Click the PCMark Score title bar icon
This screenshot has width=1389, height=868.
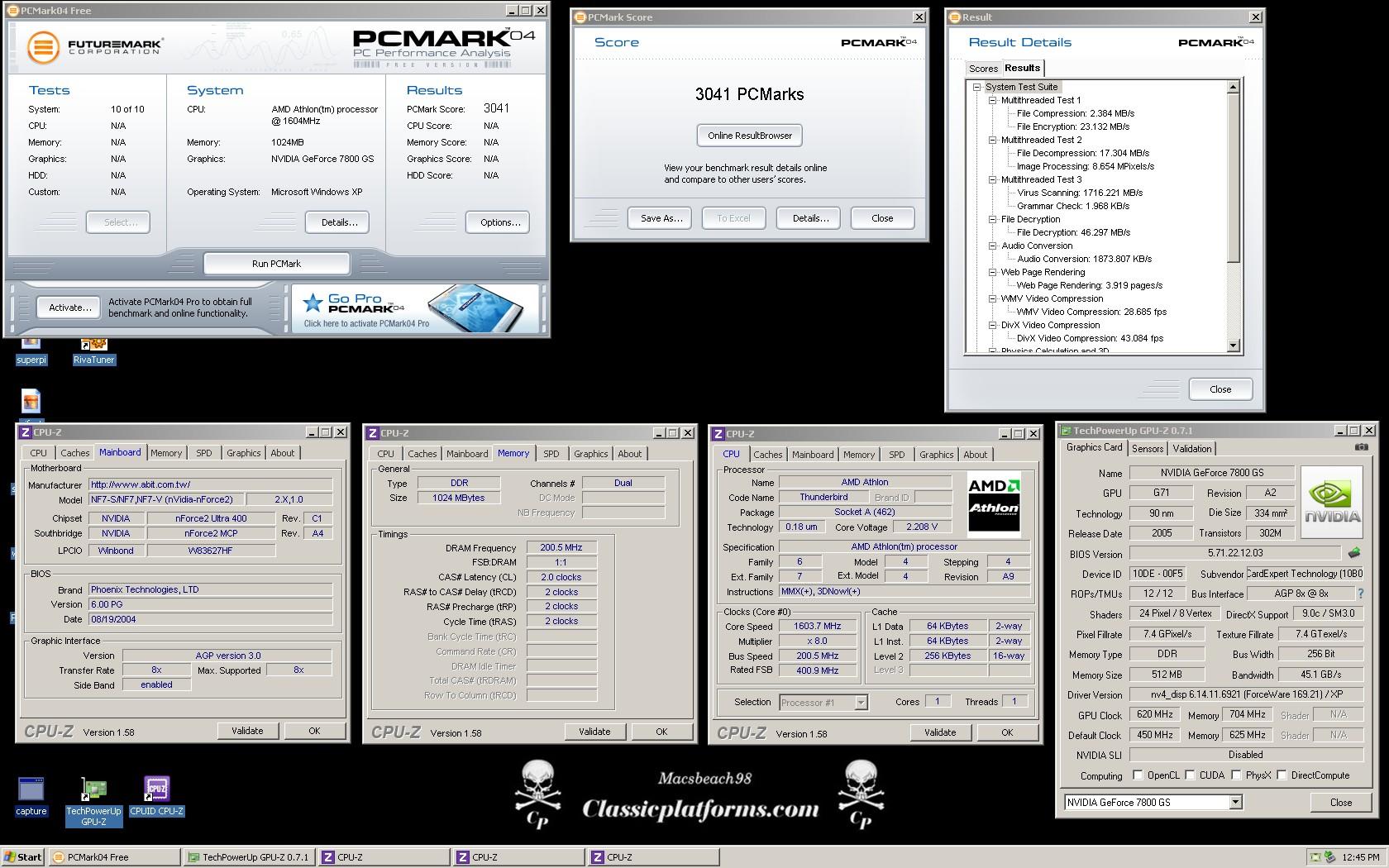pyautogui.click(x=580, y=17)
